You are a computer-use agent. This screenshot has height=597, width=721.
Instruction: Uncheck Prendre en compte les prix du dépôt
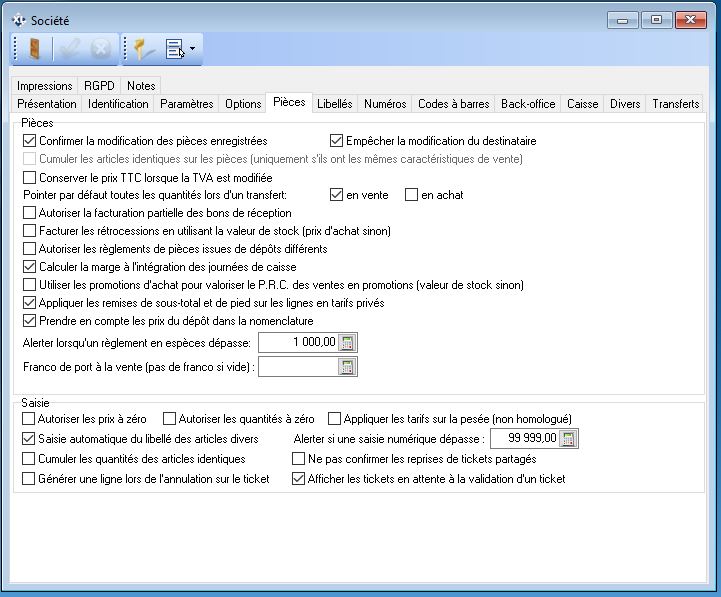tap(29, 321)
